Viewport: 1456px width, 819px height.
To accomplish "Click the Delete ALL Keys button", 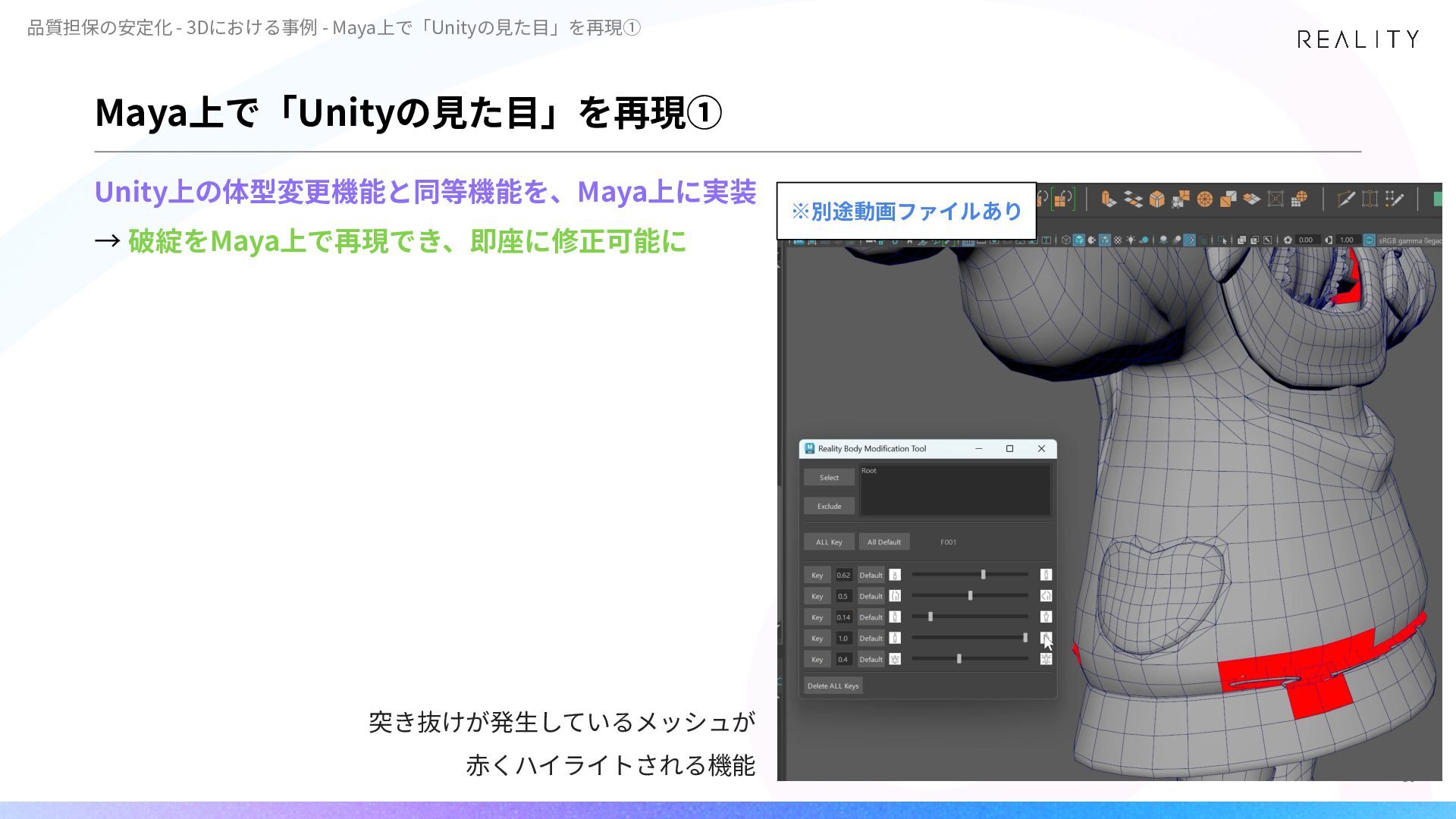I will (833, 686).
